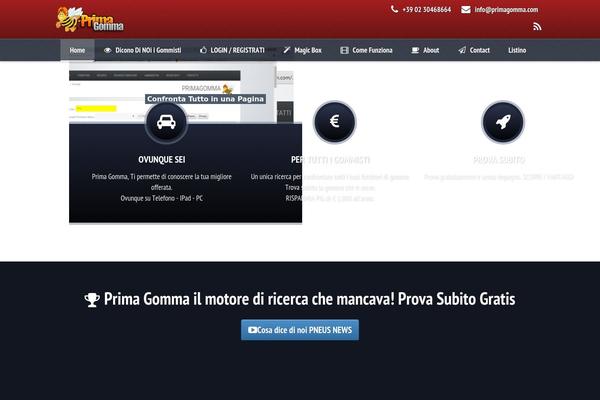This screenshot has height=400, width=600.
Task: Open Dicono Di NOI i Gommisti menu
Action: coord(142,50)
